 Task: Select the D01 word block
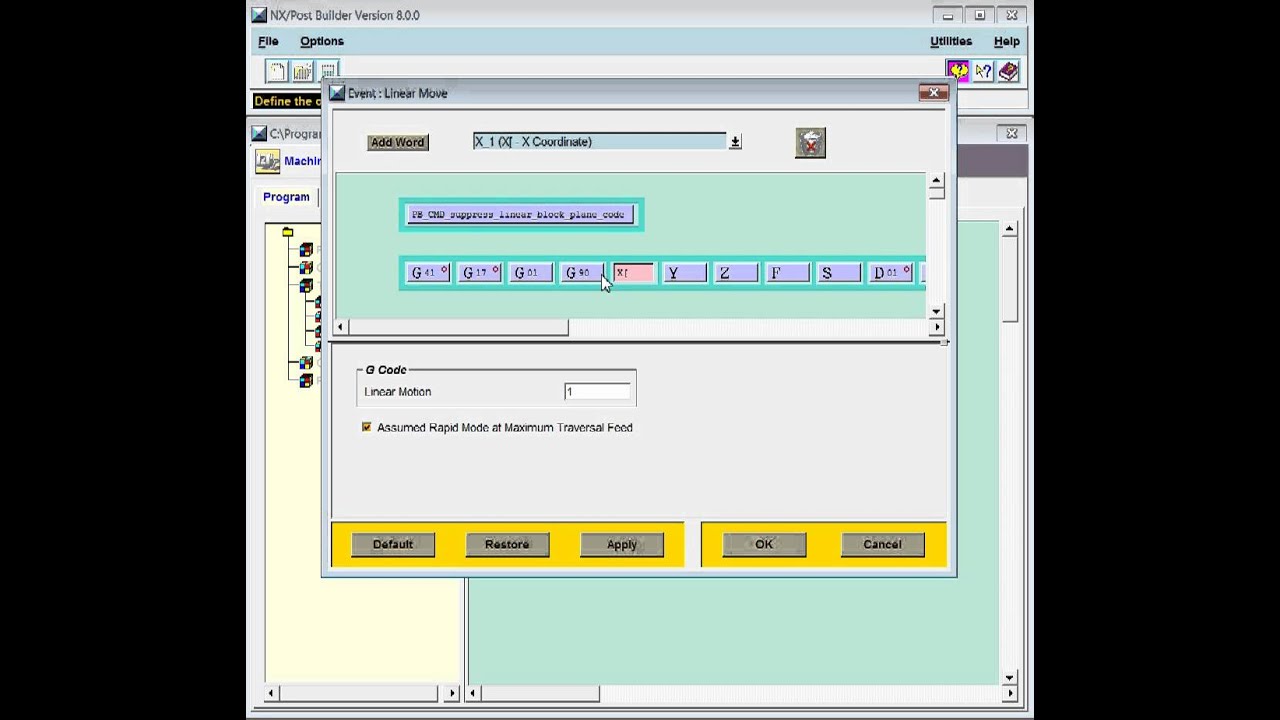coord(891,273)
